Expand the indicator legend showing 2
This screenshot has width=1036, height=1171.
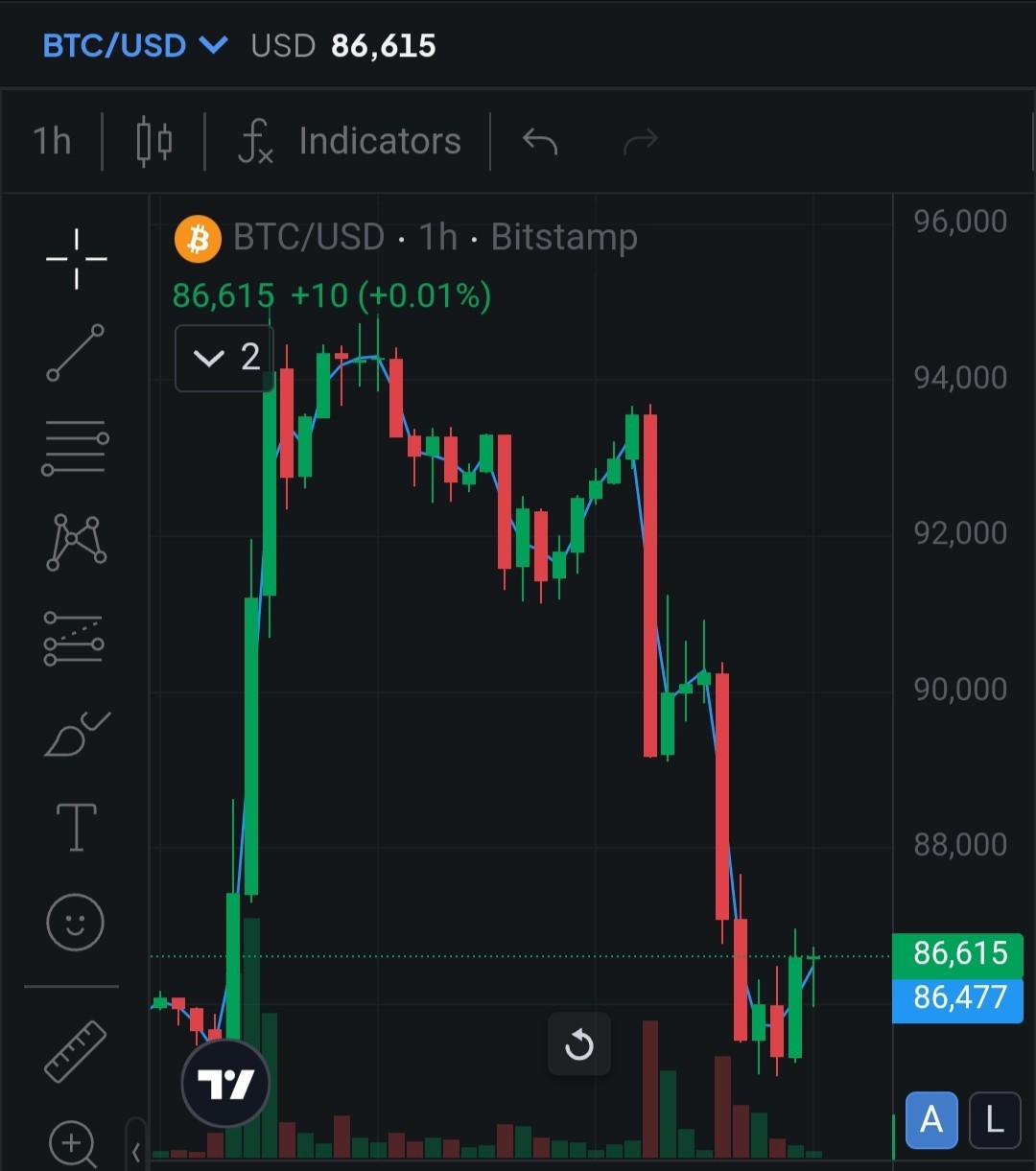224,358
